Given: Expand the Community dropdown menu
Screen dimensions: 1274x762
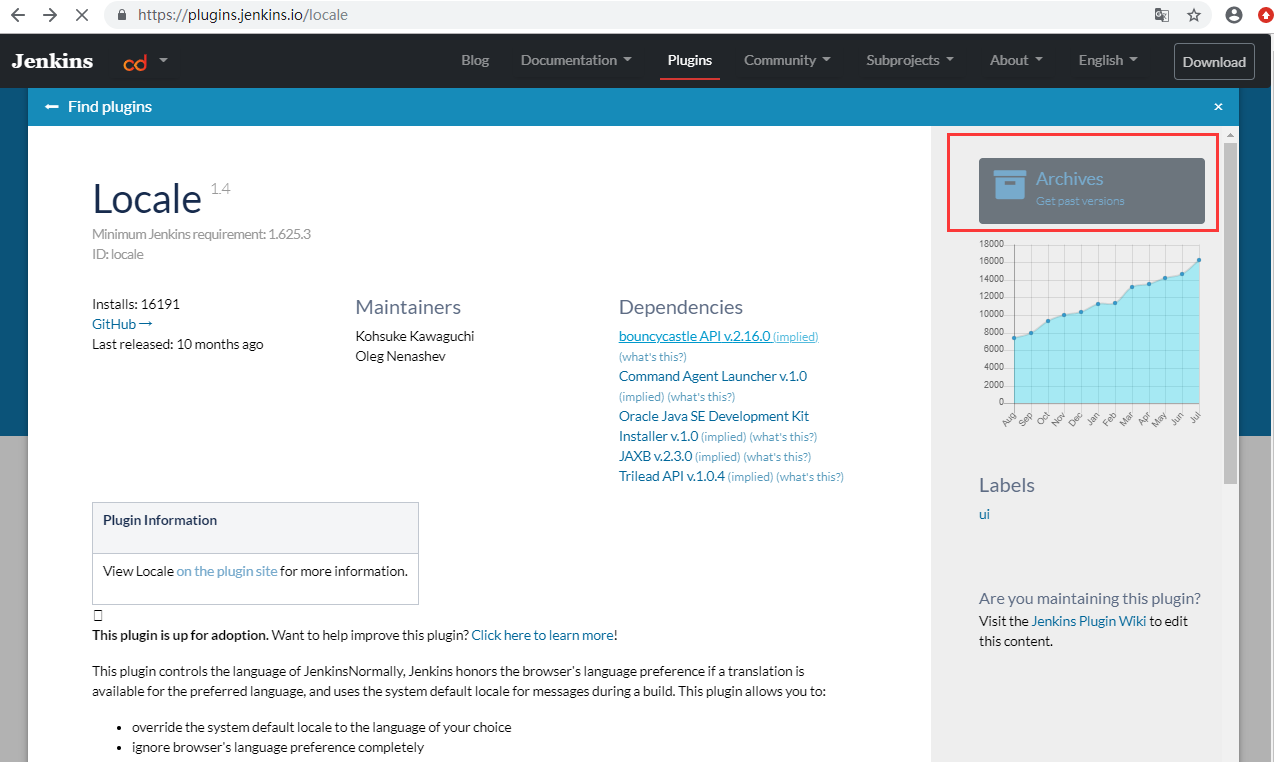Looking at the screenshot, I should [x=787, y=60].
